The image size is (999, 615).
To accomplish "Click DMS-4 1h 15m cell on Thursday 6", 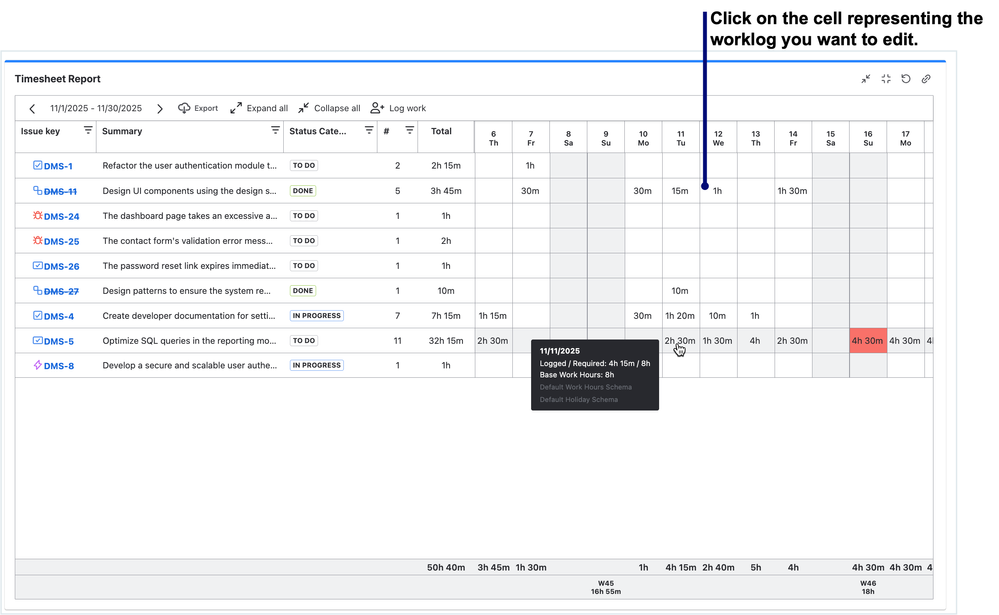I will 492,315.
